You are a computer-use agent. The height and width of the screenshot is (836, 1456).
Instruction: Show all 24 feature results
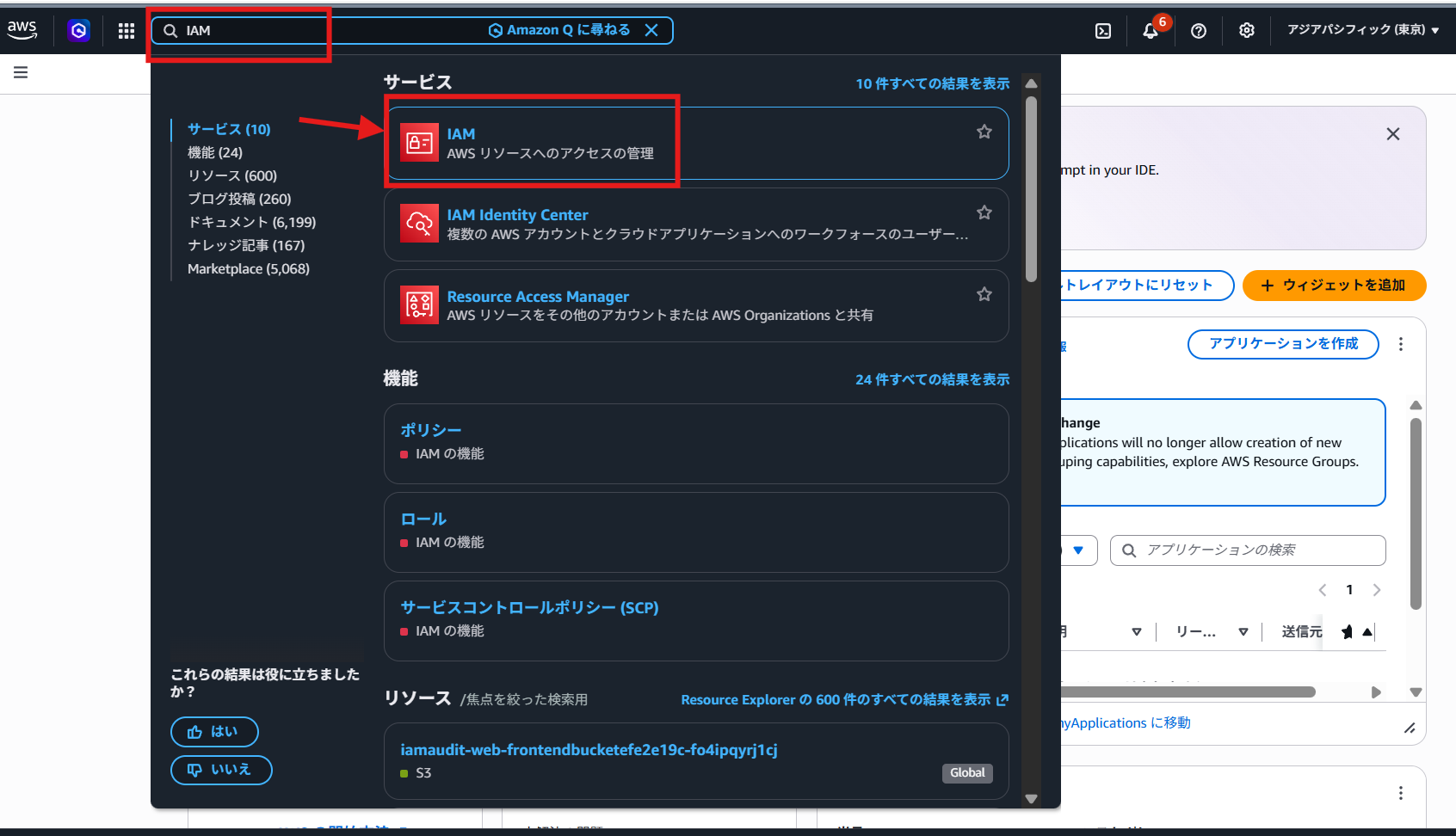[932, 379]
